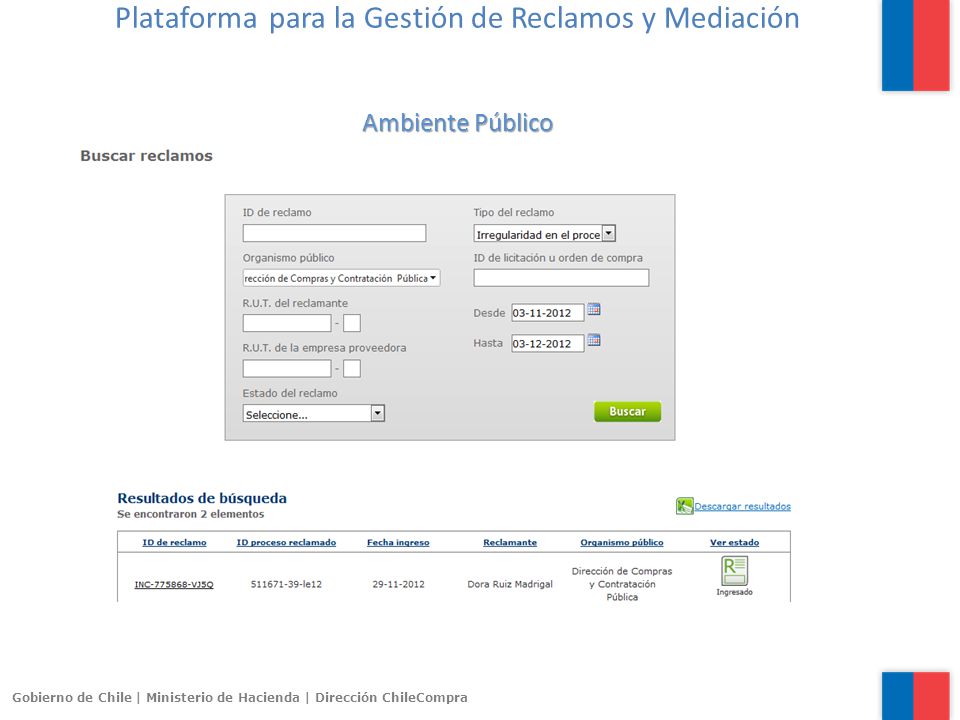Open reclamo INC-775868-VJ5Q link
The width and height of the screenshot is (960, 720).
pyautogui.click(x=174, y=585)
